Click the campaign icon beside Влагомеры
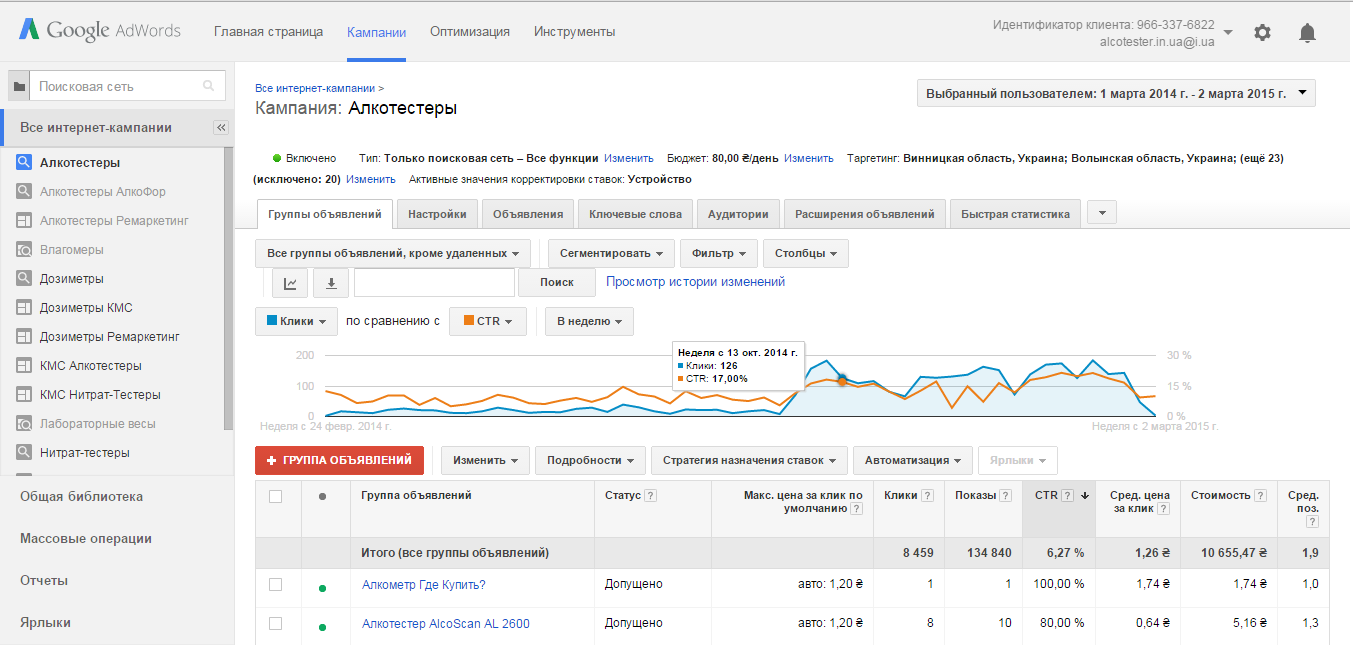This screenshot has height=645, width=1353. pos(24,249)
